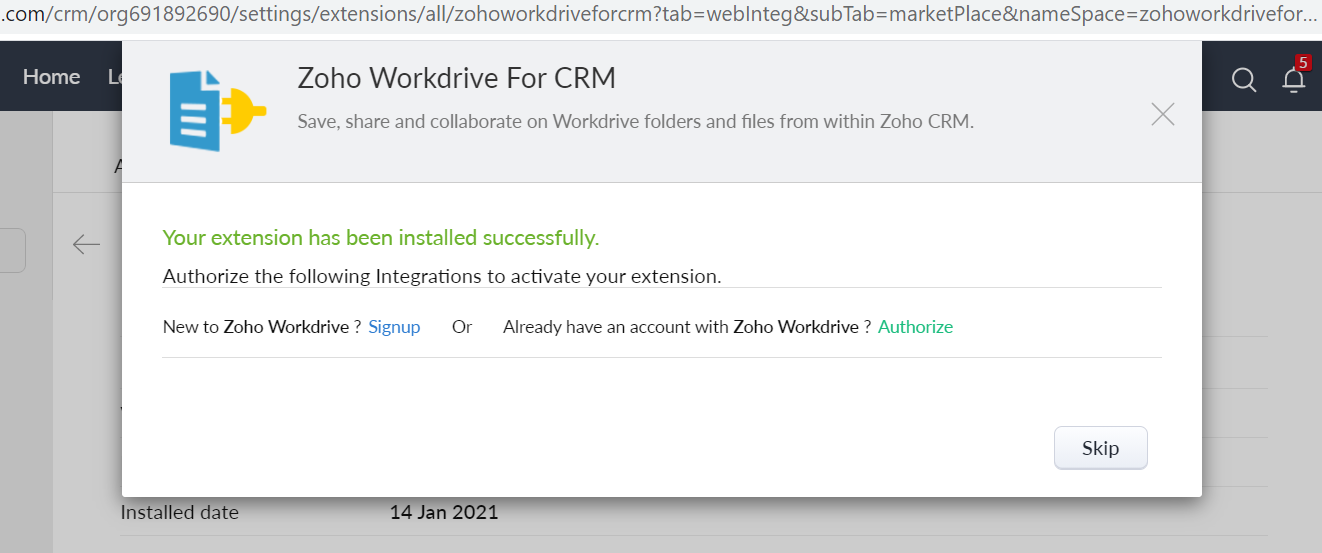Click the green installed successfully message
This screenshot has height=553, width=1322.
point(380,238)
